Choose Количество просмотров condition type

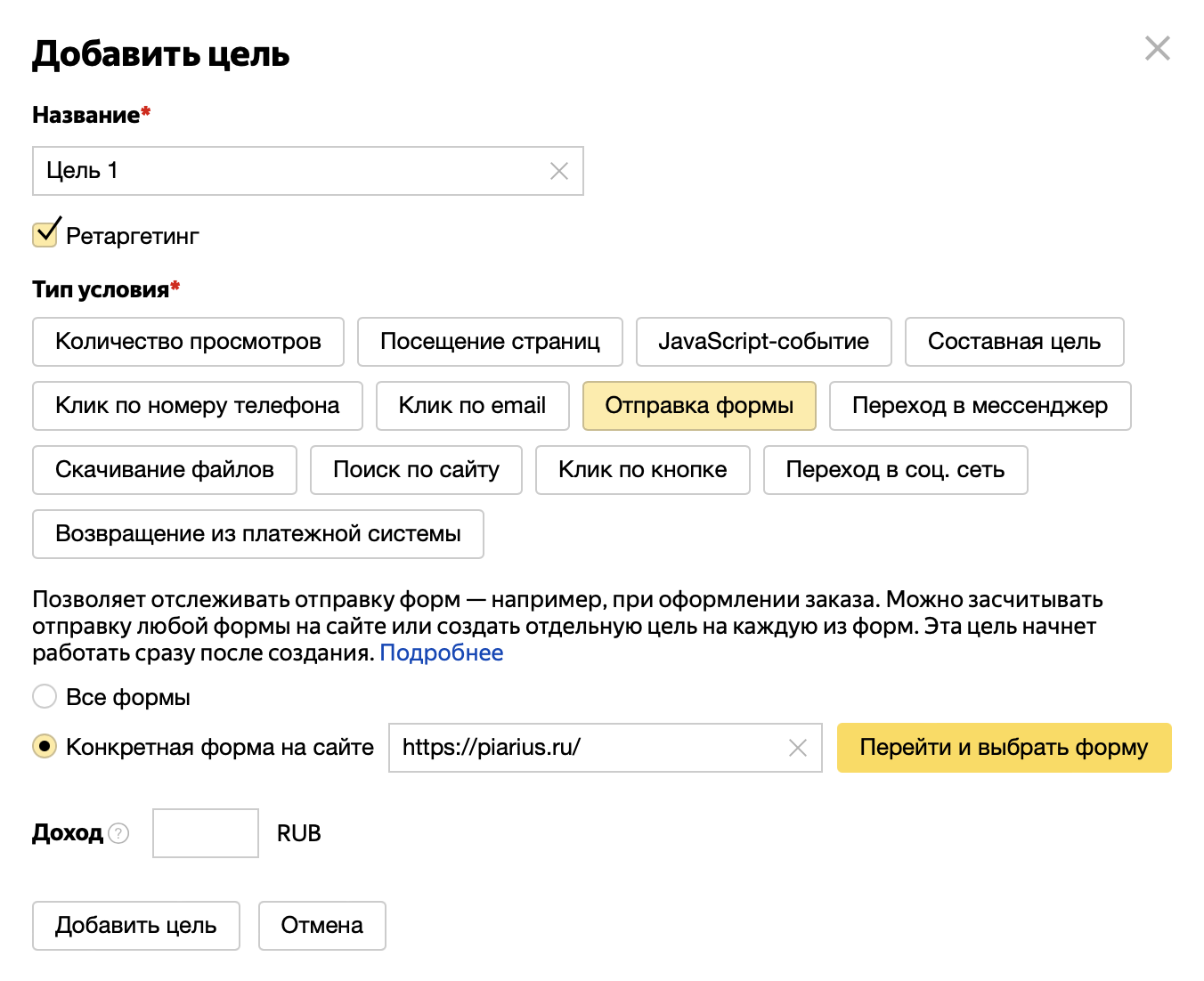pyautogui.click(x=188, y=342)
